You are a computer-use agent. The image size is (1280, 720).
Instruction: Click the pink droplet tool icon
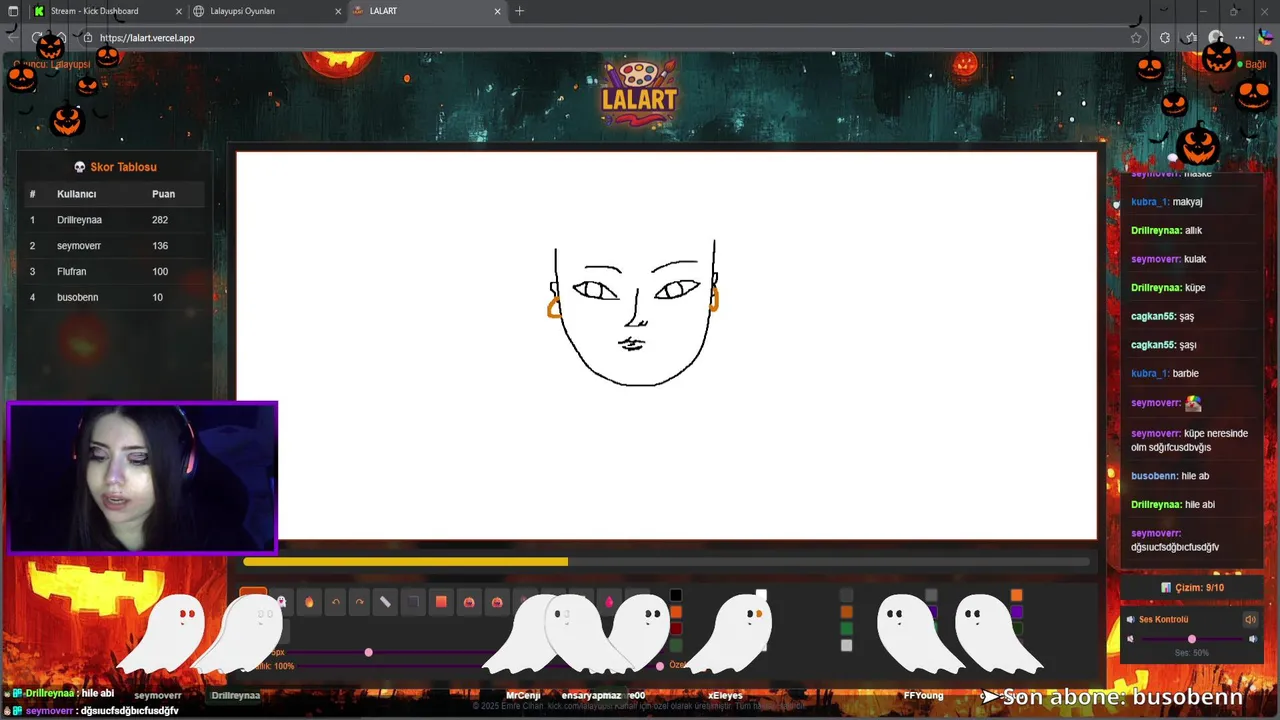coord(608,602)
